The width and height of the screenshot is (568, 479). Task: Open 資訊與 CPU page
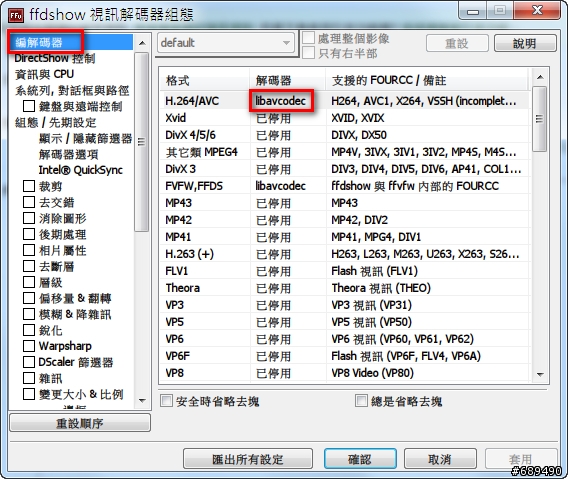click(44, 74)
